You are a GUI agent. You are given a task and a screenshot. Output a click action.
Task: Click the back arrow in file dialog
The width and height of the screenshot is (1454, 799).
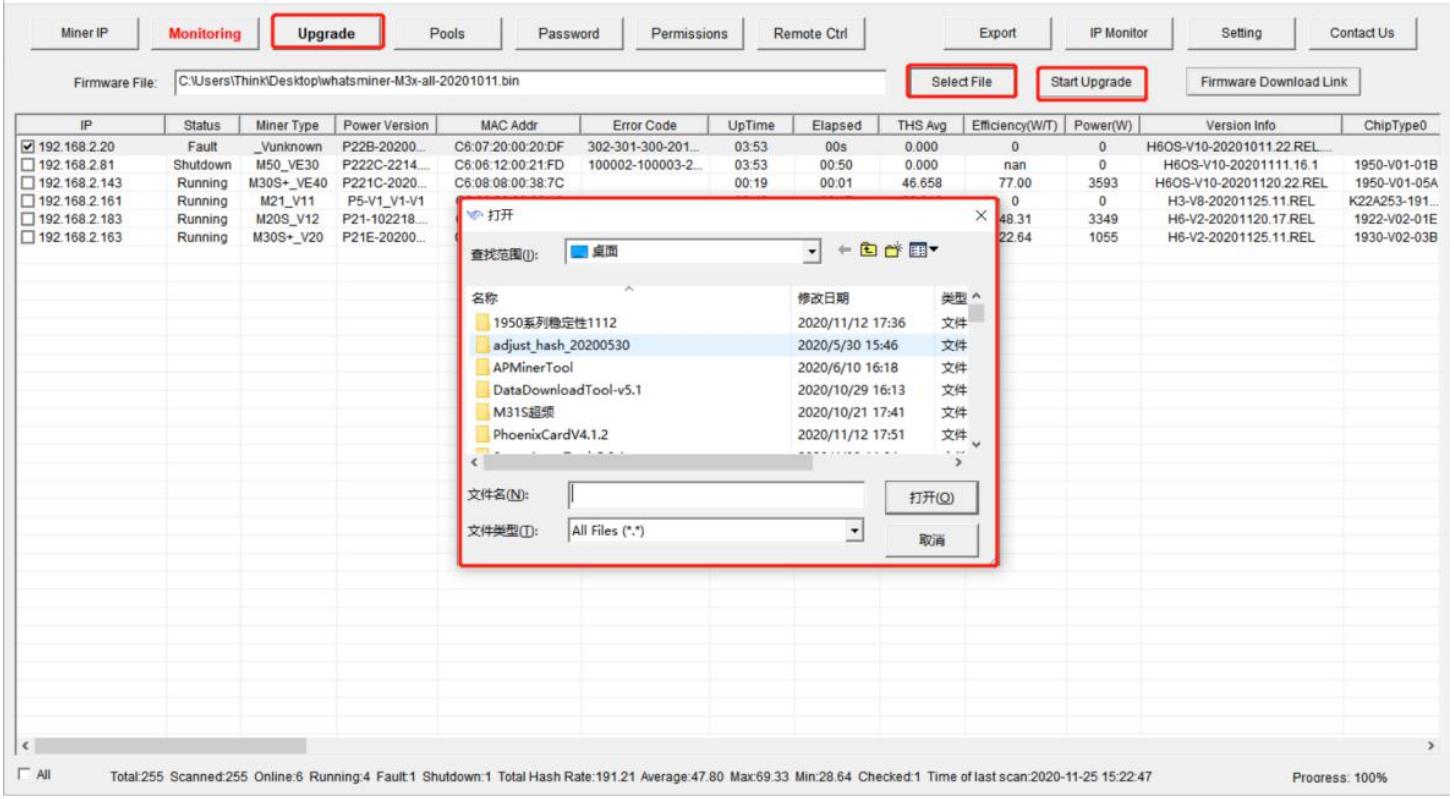[x=844, y=250]
